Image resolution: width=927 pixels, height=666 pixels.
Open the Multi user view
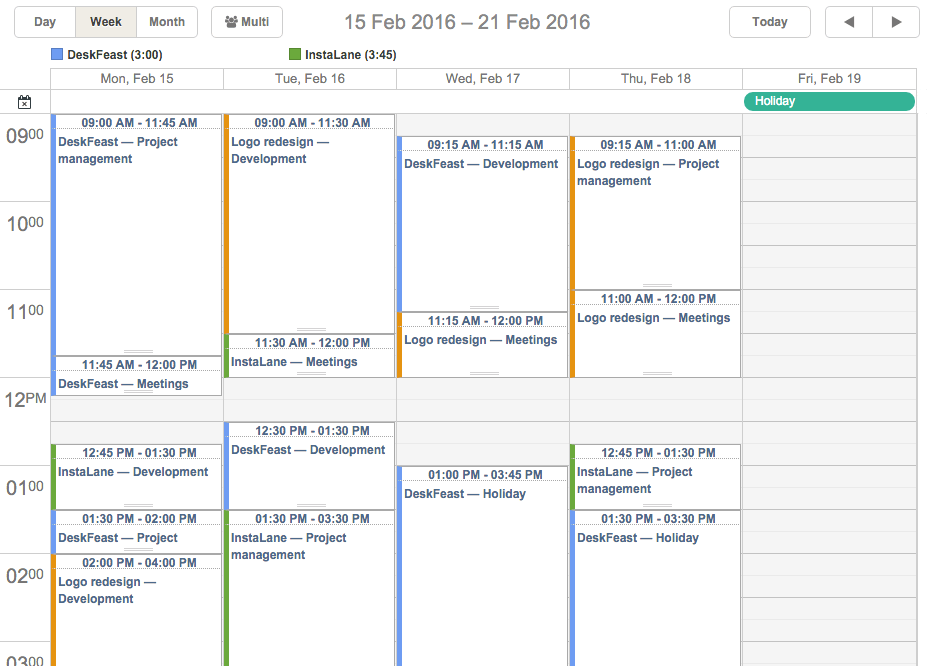point(247,22)
